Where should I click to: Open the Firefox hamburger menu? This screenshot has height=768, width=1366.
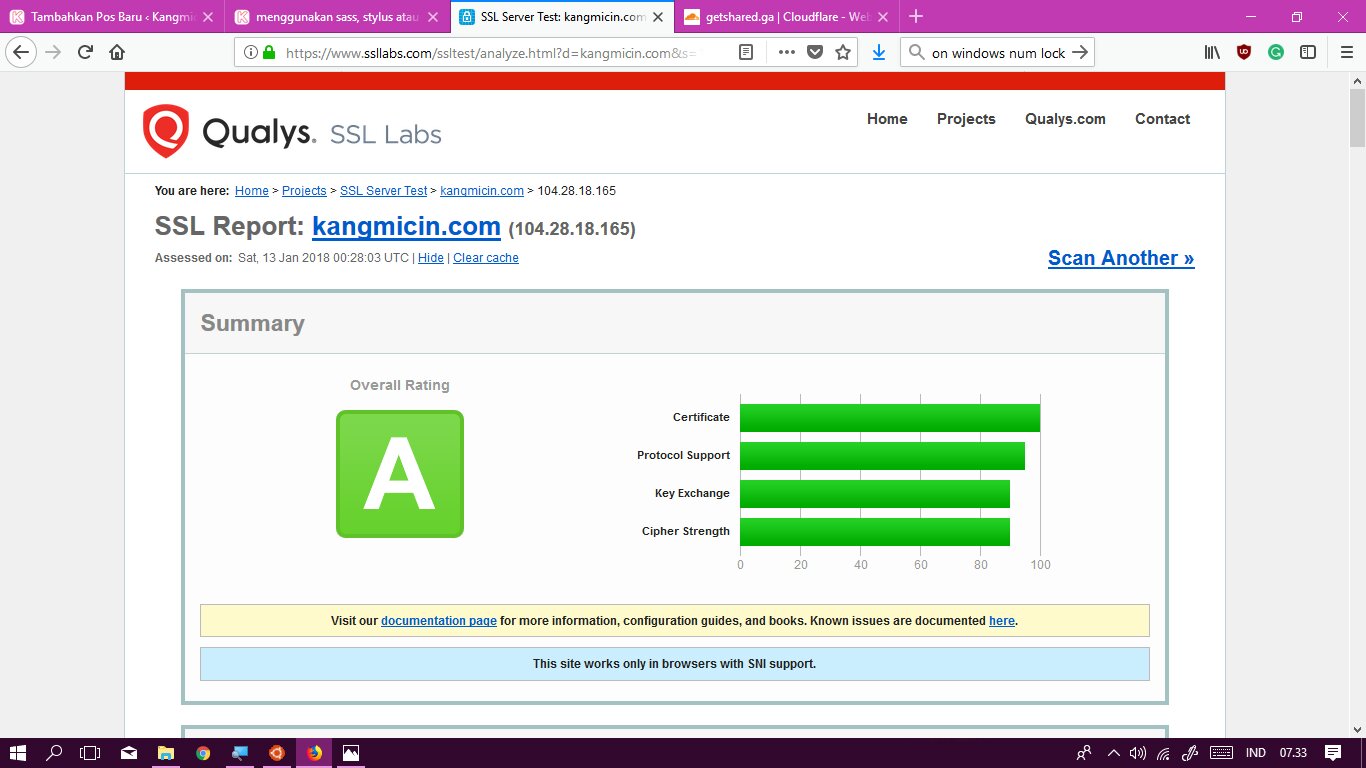[x=1345, y=53]
